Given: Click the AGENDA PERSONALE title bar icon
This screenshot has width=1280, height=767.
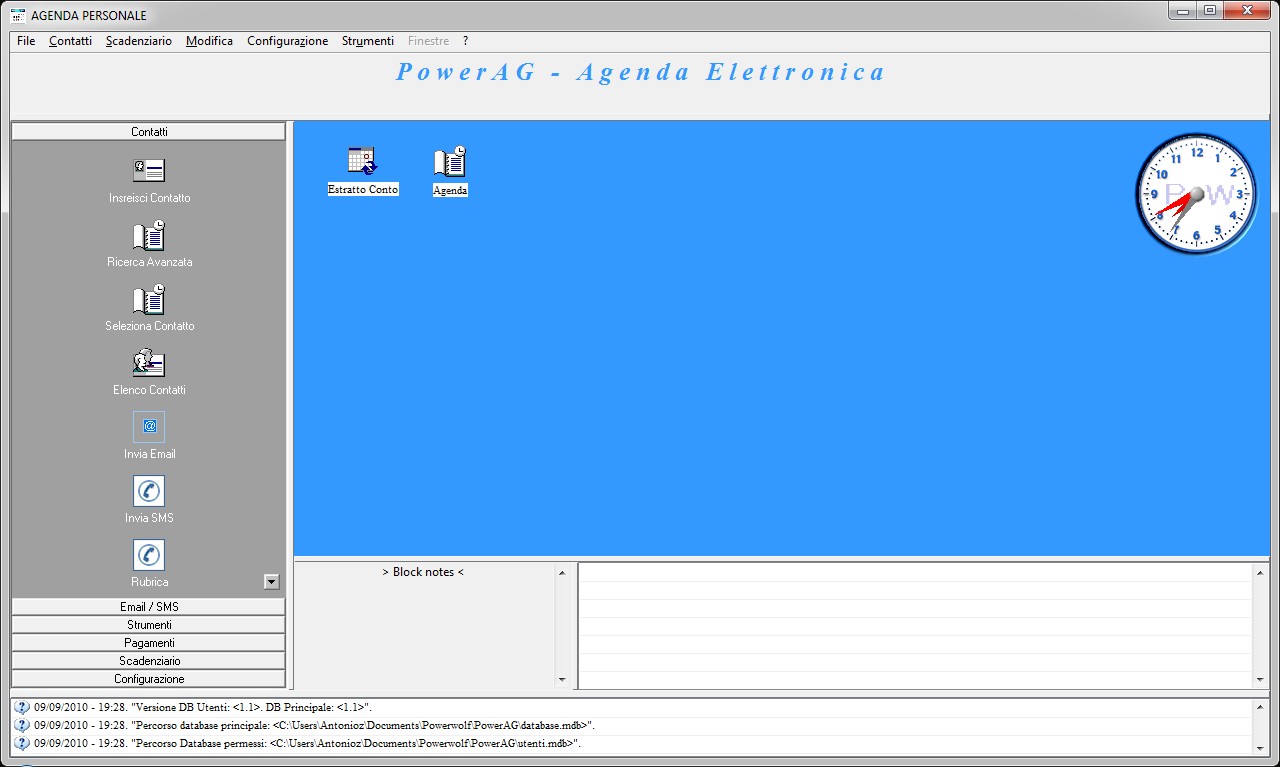Looking at the screenshot, I should (x=17, y=15).
